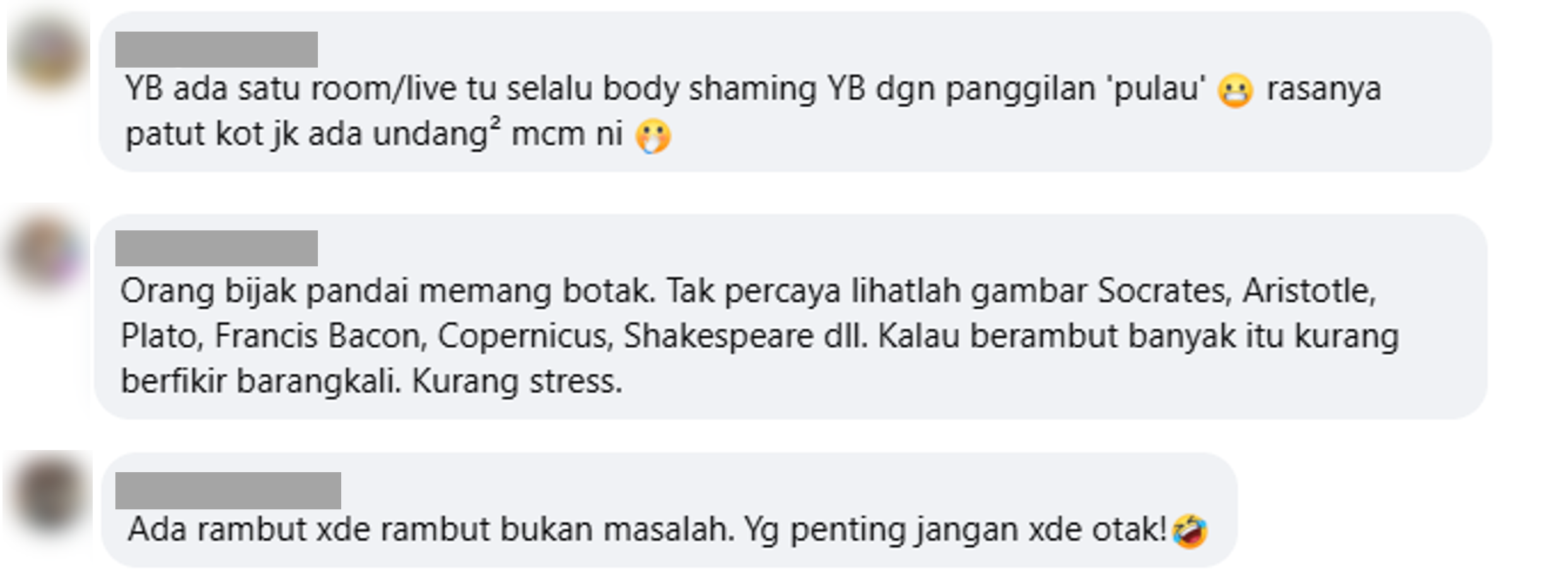Click the words 'Kurang stress.' in second comment
This screenshot has width=1568, height=570.
click(517, 381)
